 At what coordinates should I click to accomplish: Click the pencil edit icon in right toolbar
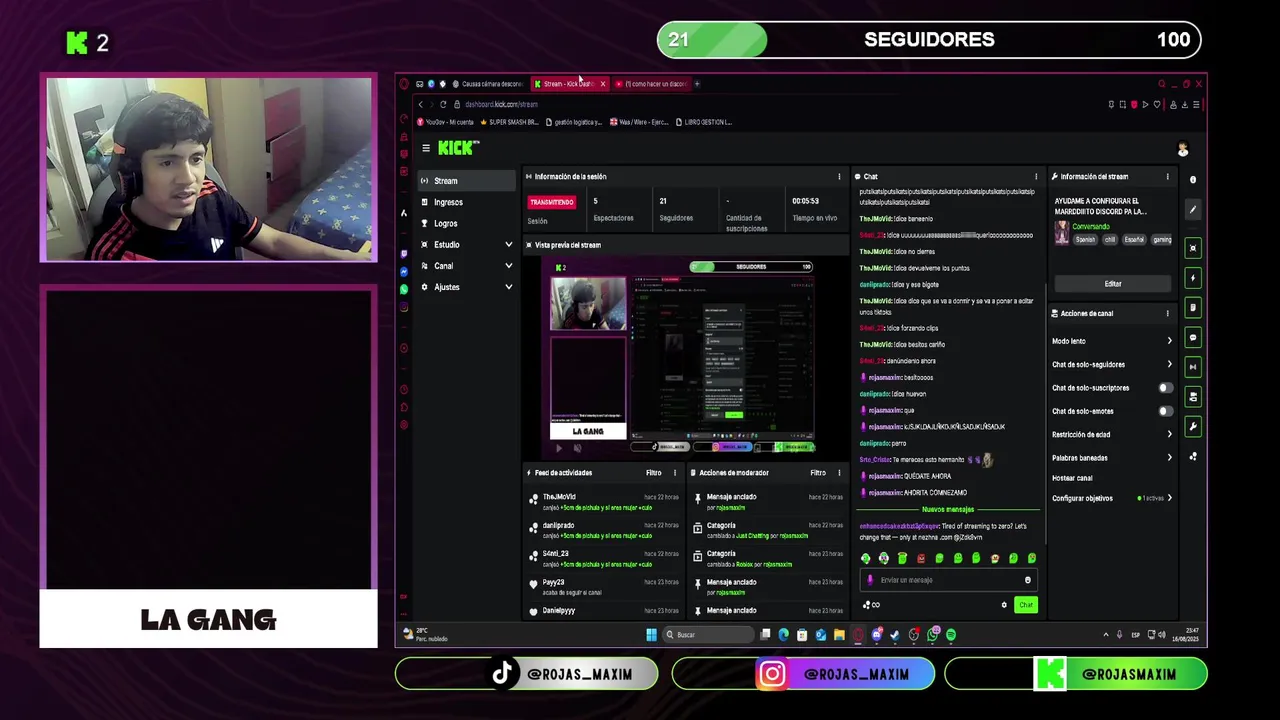[x=1193, y=210]
